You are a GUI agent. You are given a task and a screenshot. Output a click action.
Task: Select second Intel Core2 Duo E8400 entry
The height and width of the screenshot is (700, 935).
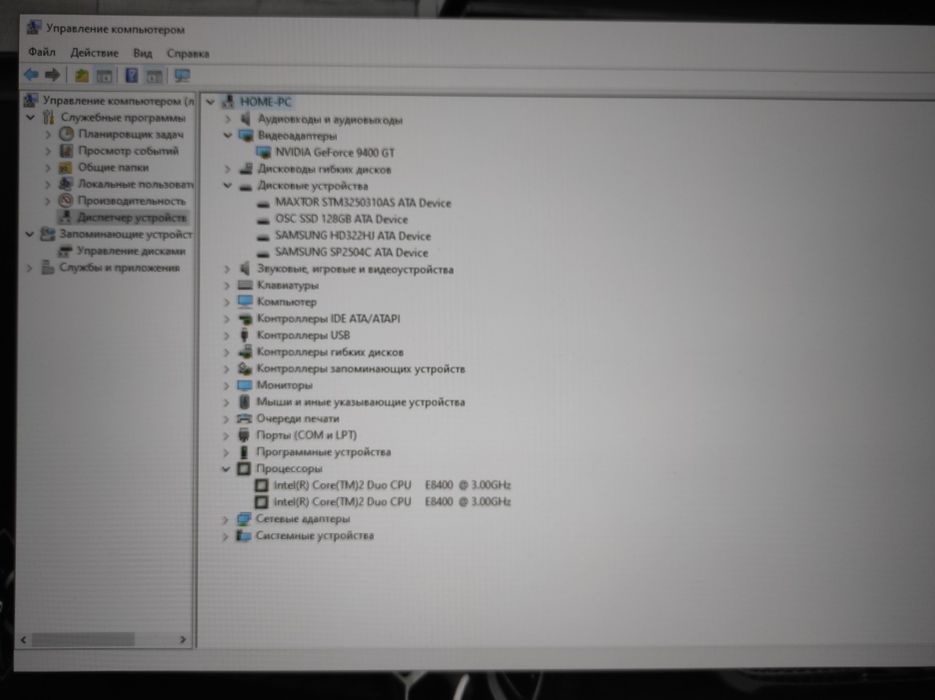pos(392,502)
